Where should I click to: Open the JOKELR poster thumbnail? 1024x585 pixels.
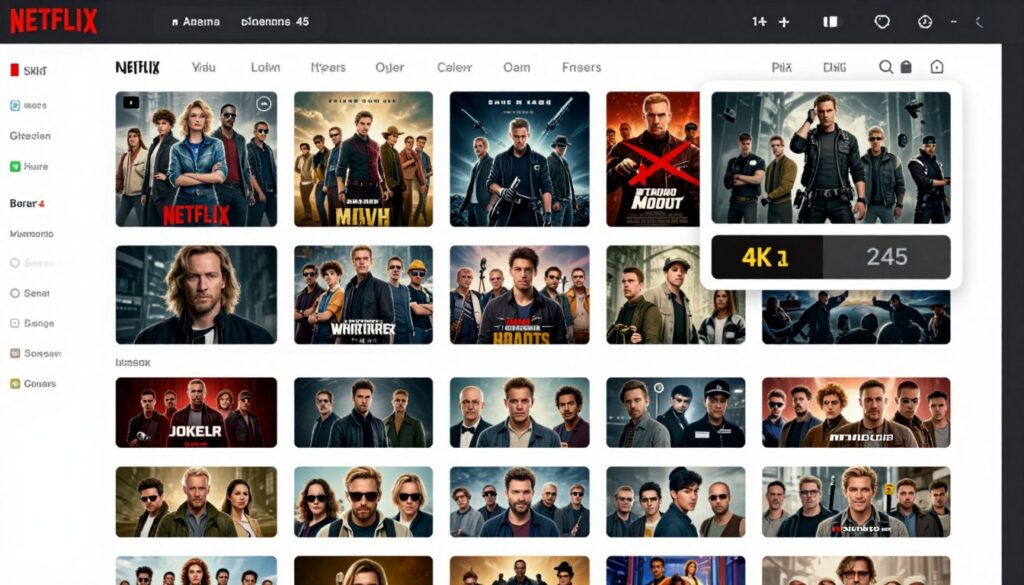tap(196, 412)
